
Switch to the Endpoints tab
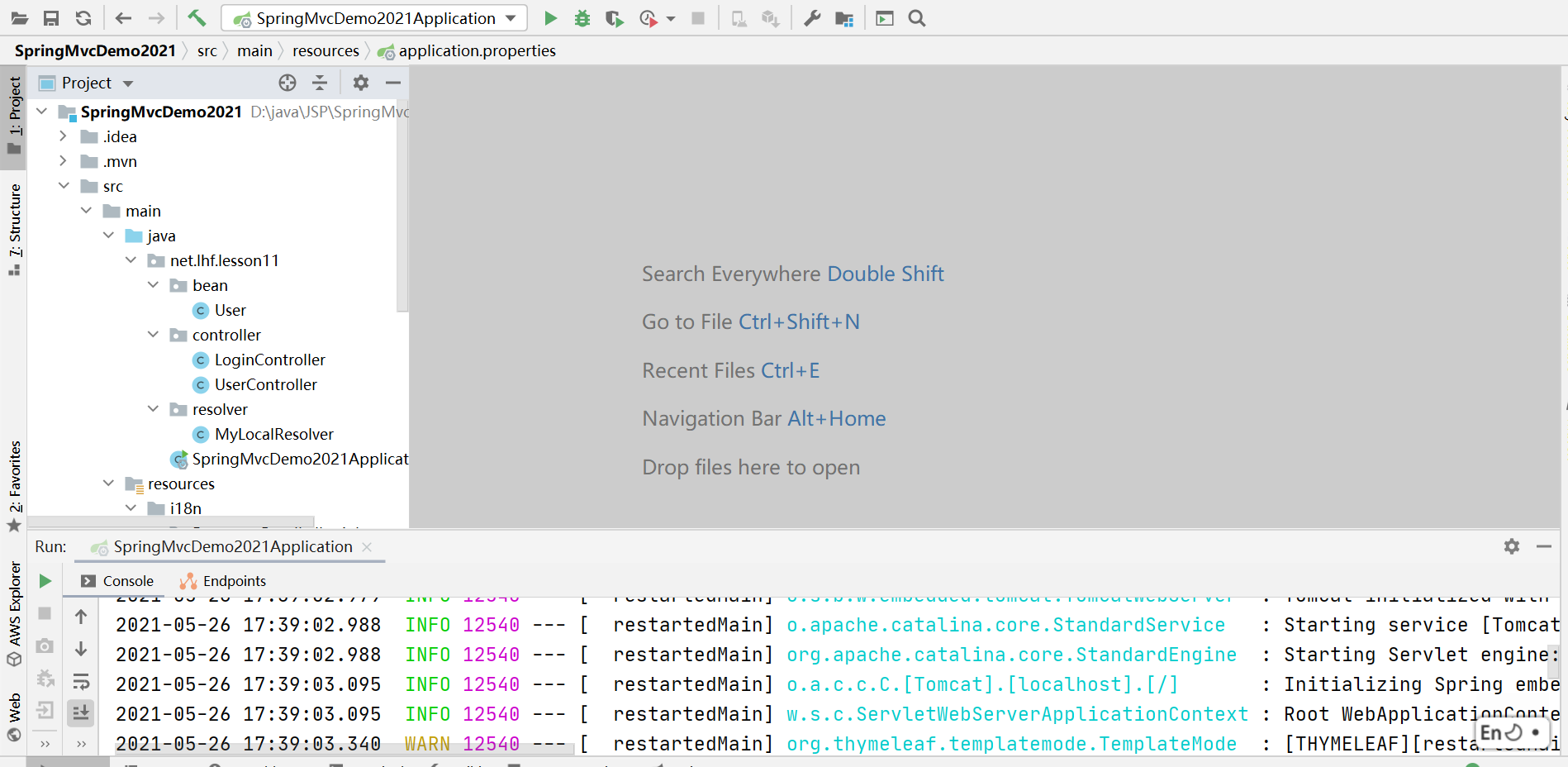[x=223, y=581]
